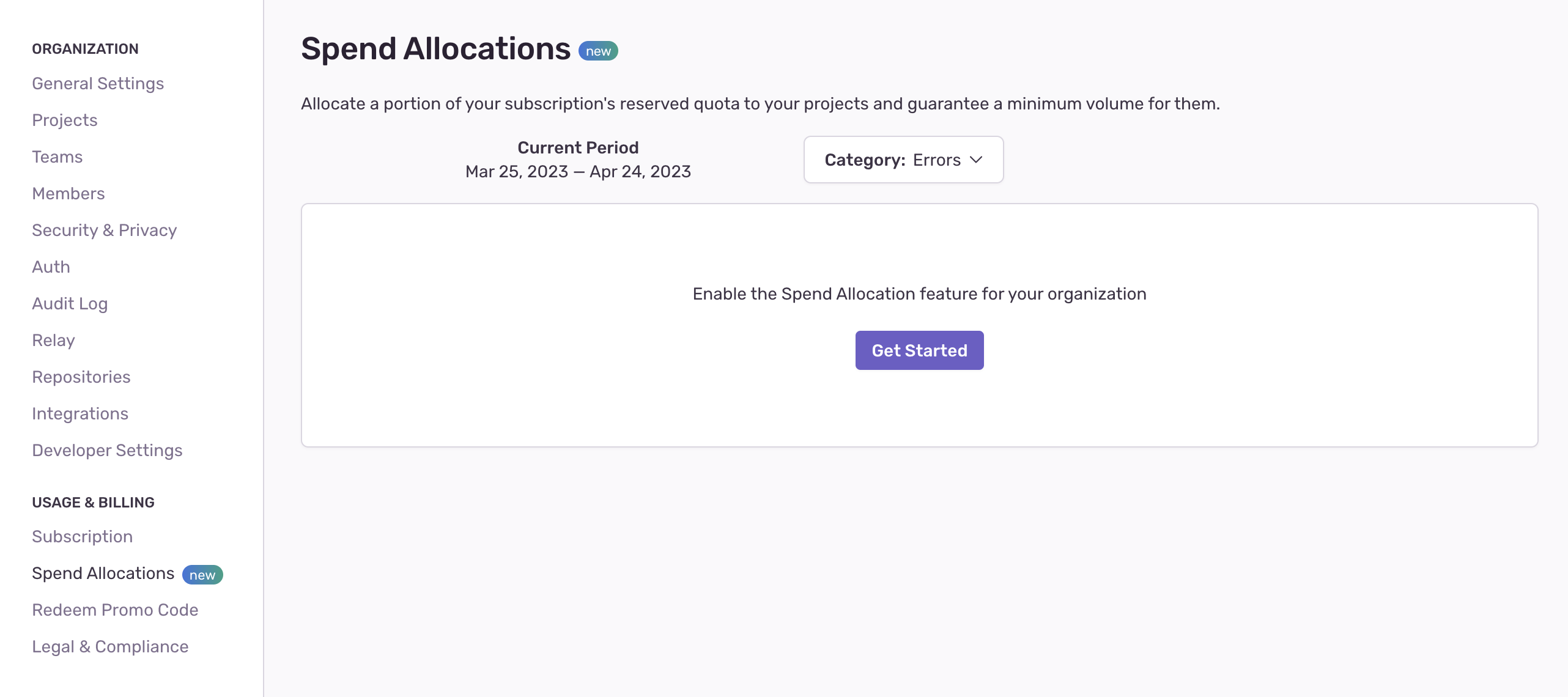The width and height of the screenshot is (1568, 697).
Task: Select the Auth sidebar item
Action: point(51,267)
